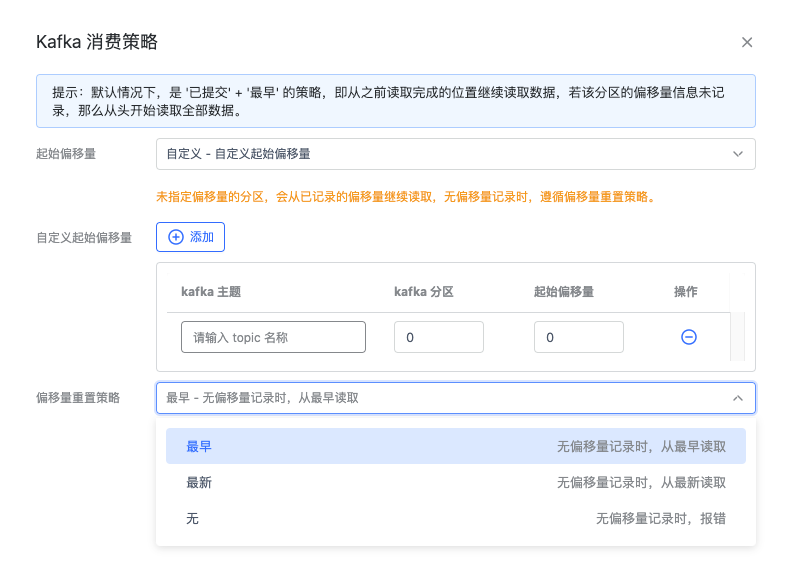Click the blue 提示 info banner

395,101
